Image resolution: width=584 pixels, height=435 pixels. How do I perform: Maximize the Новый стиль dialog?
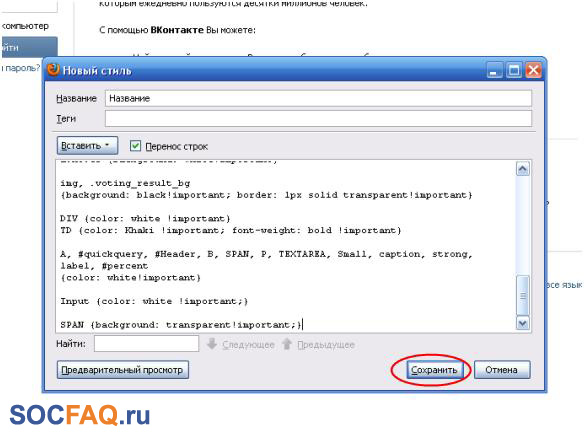tap(514, 70)
